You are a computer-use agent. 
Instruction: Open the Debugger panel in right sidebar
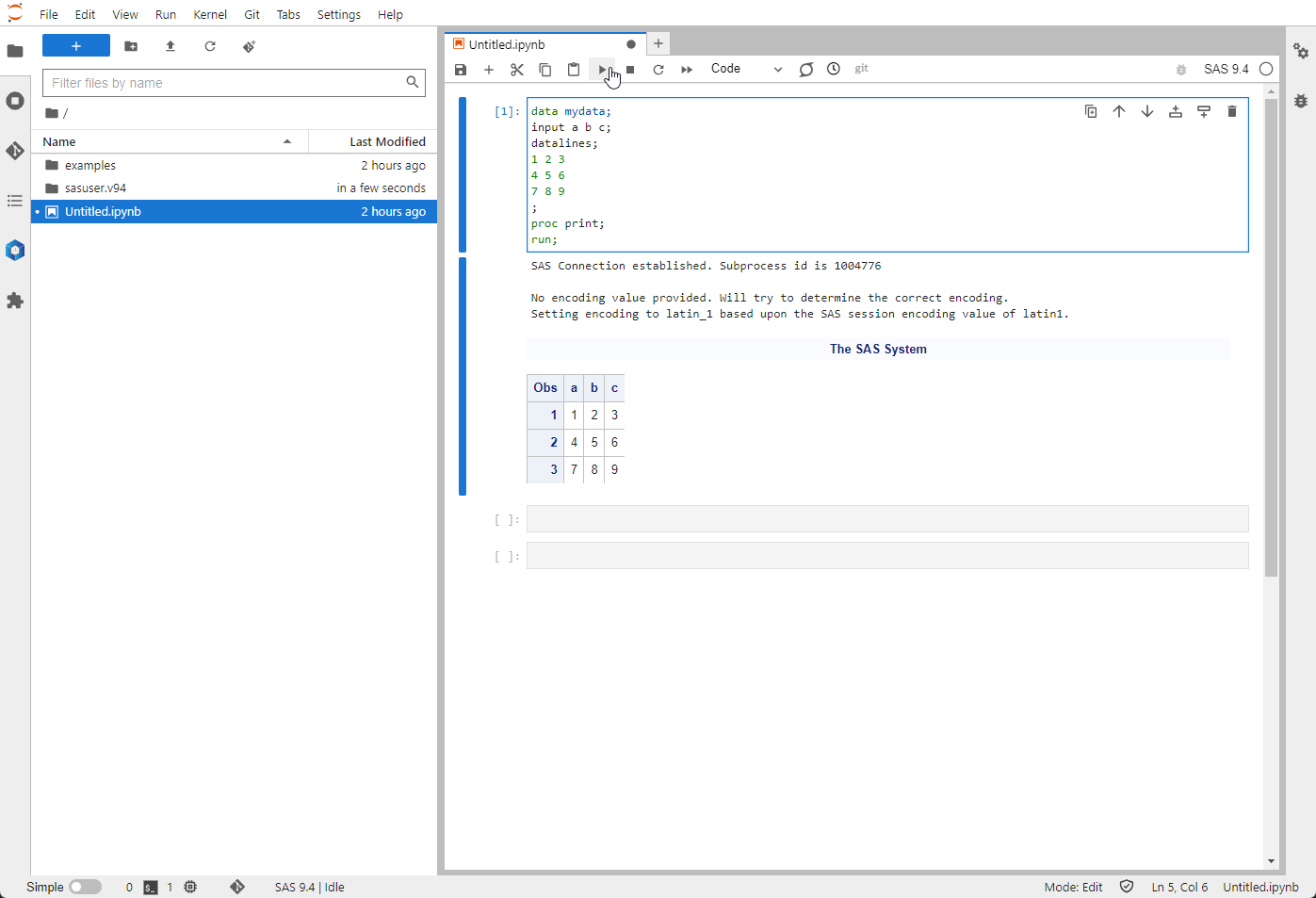tap(1301, 101)
